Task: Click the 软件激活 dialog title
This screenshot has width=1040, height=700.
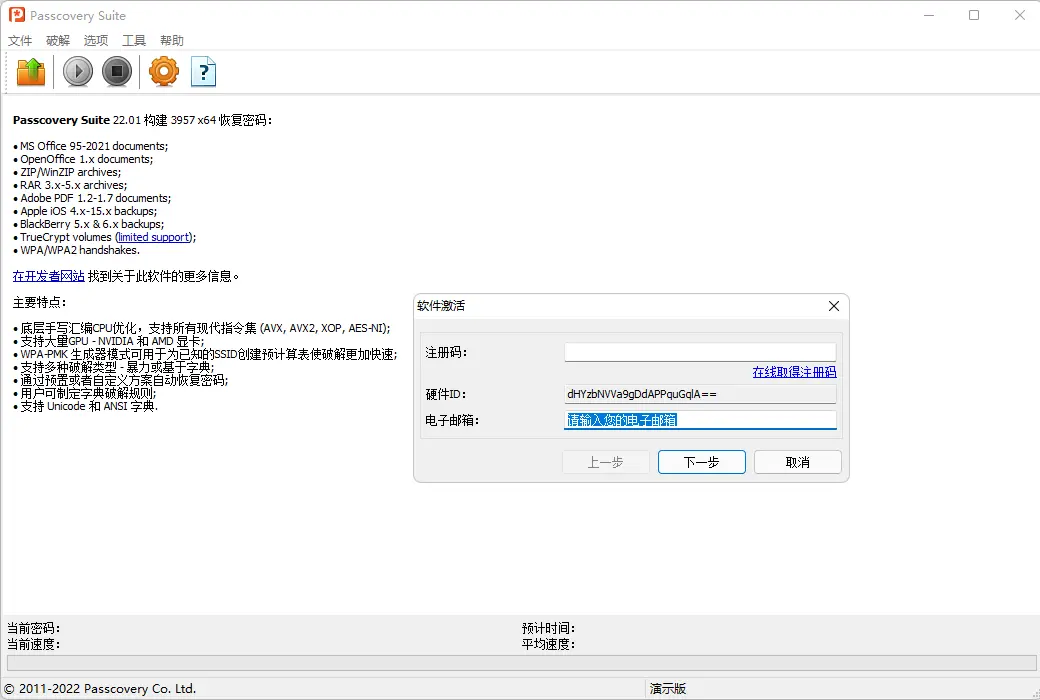Action: pyautogui.click(x=441, y=306)
